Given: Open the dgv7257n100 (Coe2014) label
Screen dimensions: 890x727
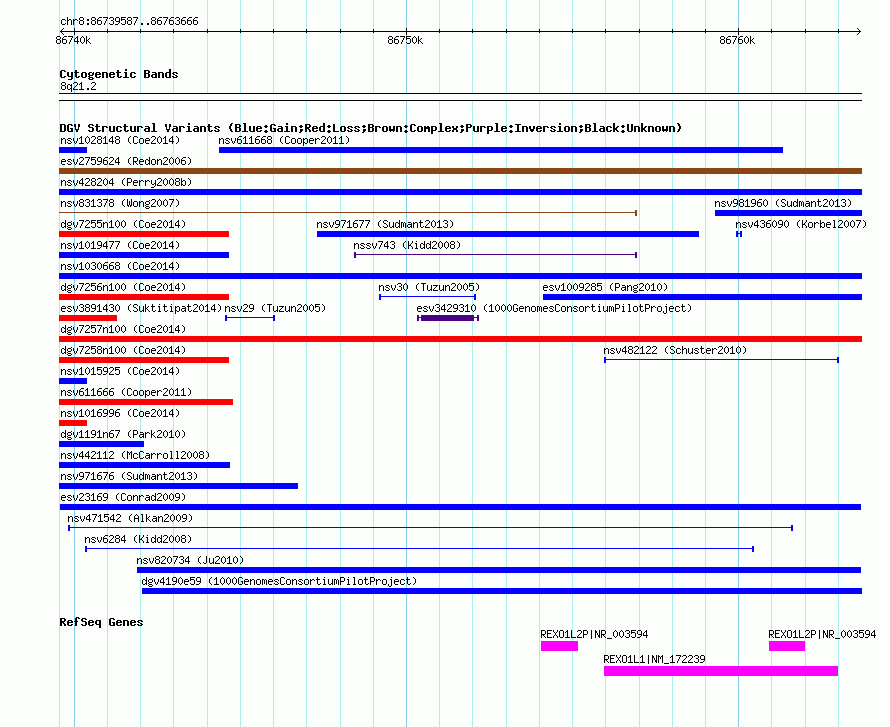Looking at the screenshot, I should click(123, 329).
